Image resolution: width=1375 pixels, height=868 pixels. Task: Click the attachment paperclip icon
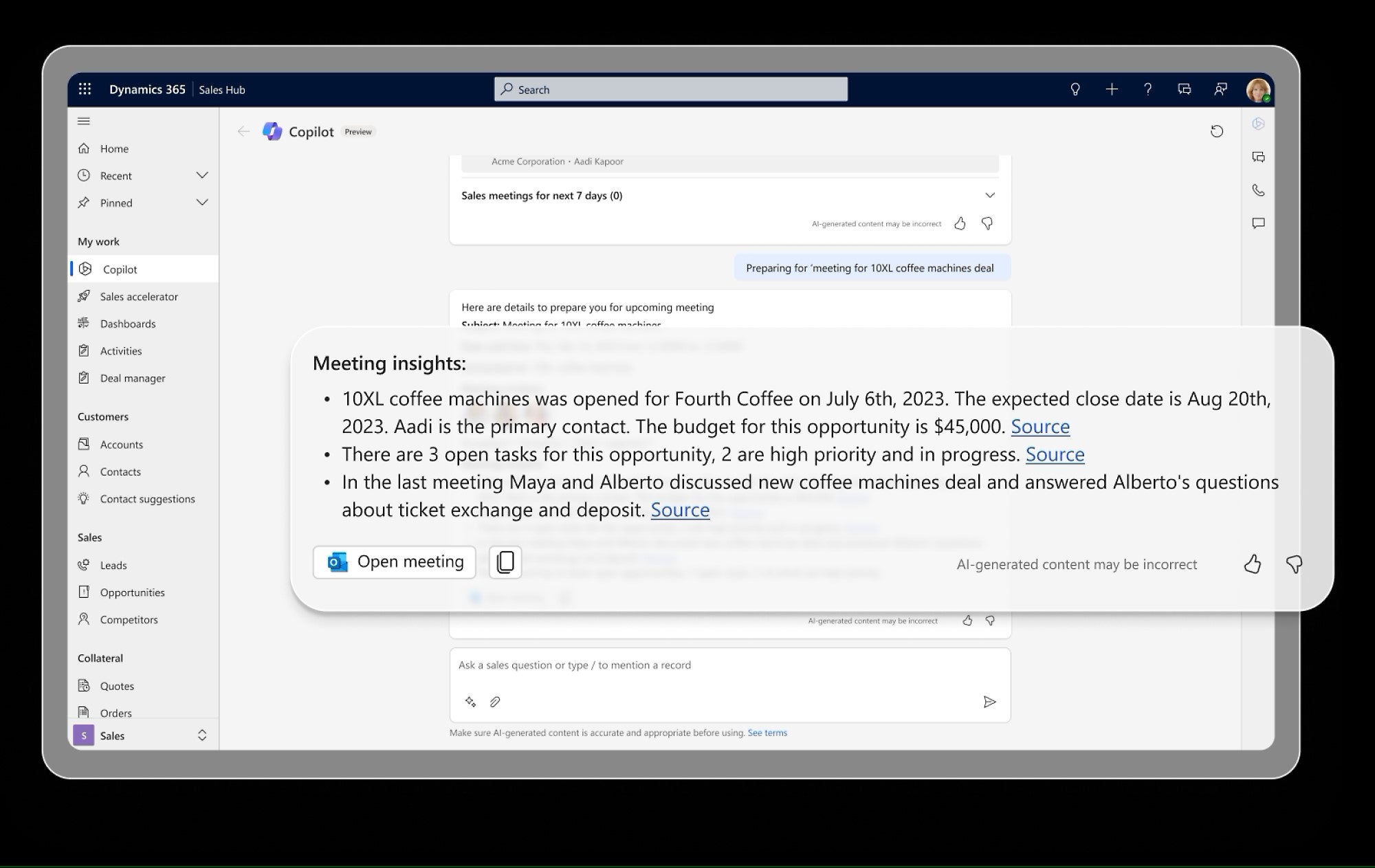click(495, 702)
